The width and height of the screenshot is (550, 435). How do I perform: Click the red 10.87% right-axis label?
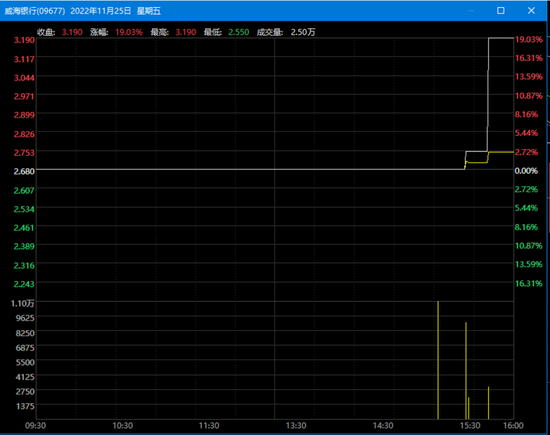tap(529, 95)
